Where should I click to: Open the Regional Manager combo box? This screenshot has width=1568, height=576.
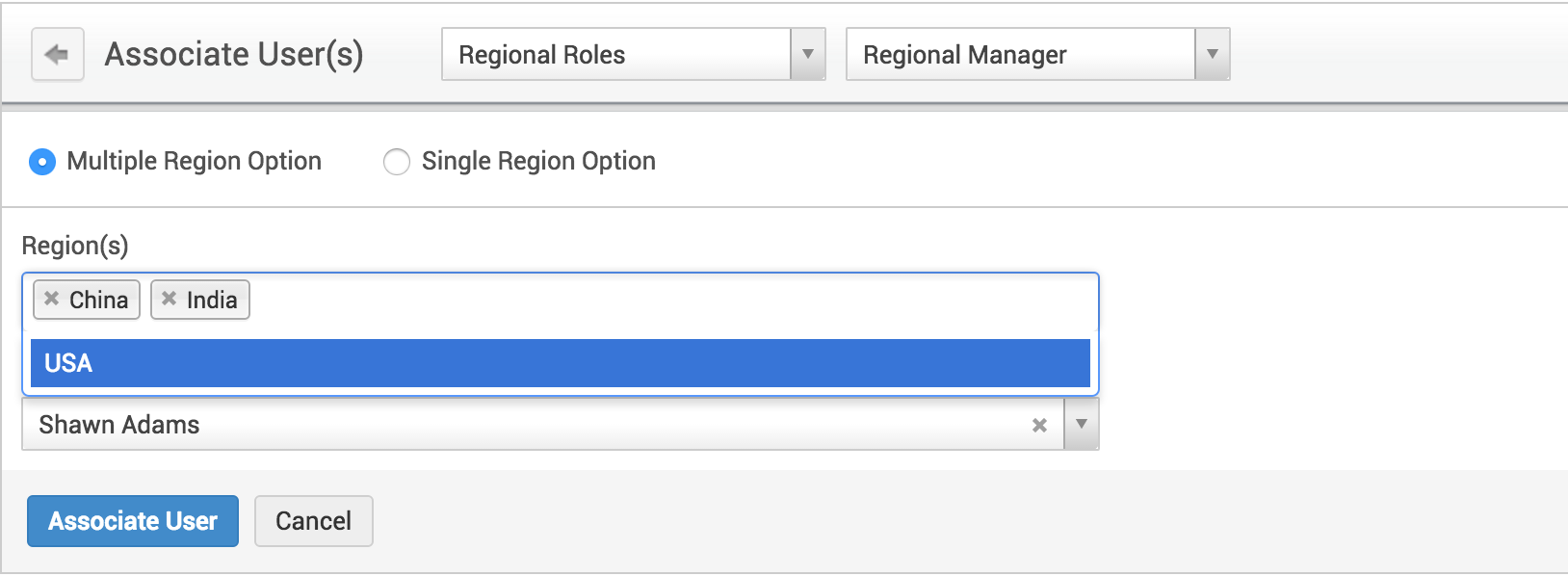1021,55
